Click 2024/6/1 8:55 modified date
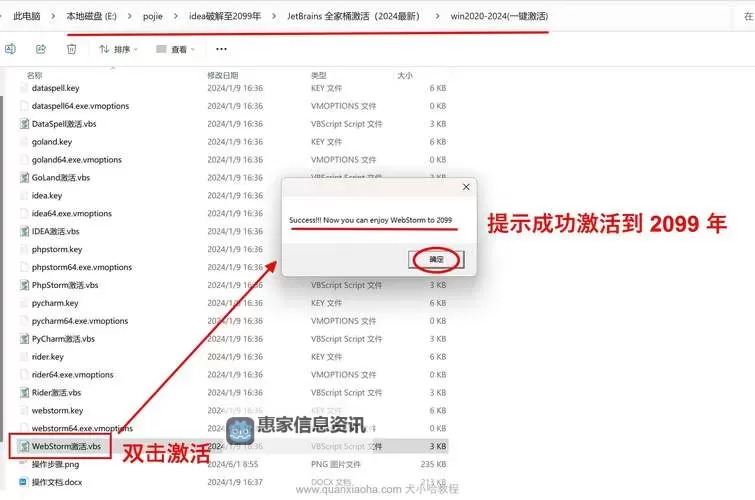 click(233, 464)
